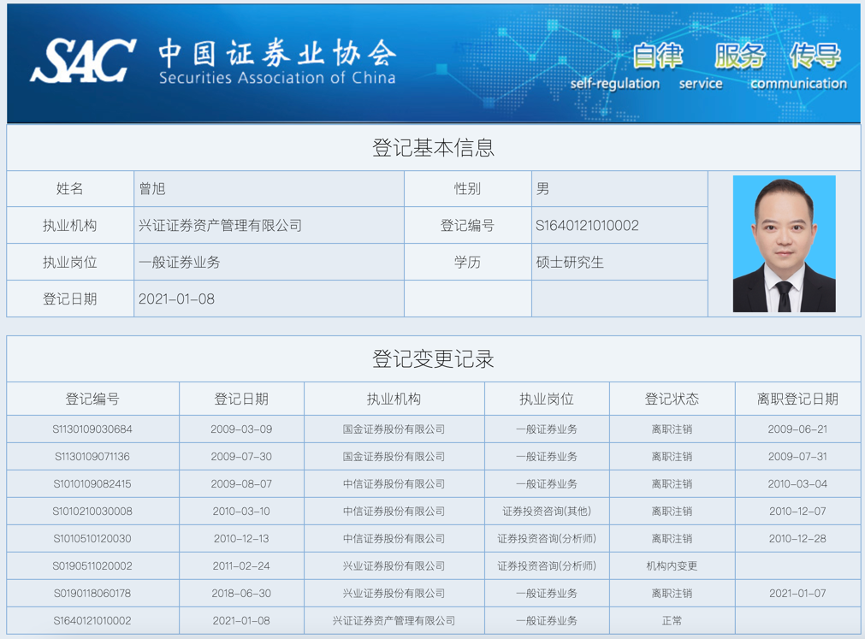Click 中信证券股份有限公司 in the S1010210030008 row
866x639 pixels.
tap(394, 511)
